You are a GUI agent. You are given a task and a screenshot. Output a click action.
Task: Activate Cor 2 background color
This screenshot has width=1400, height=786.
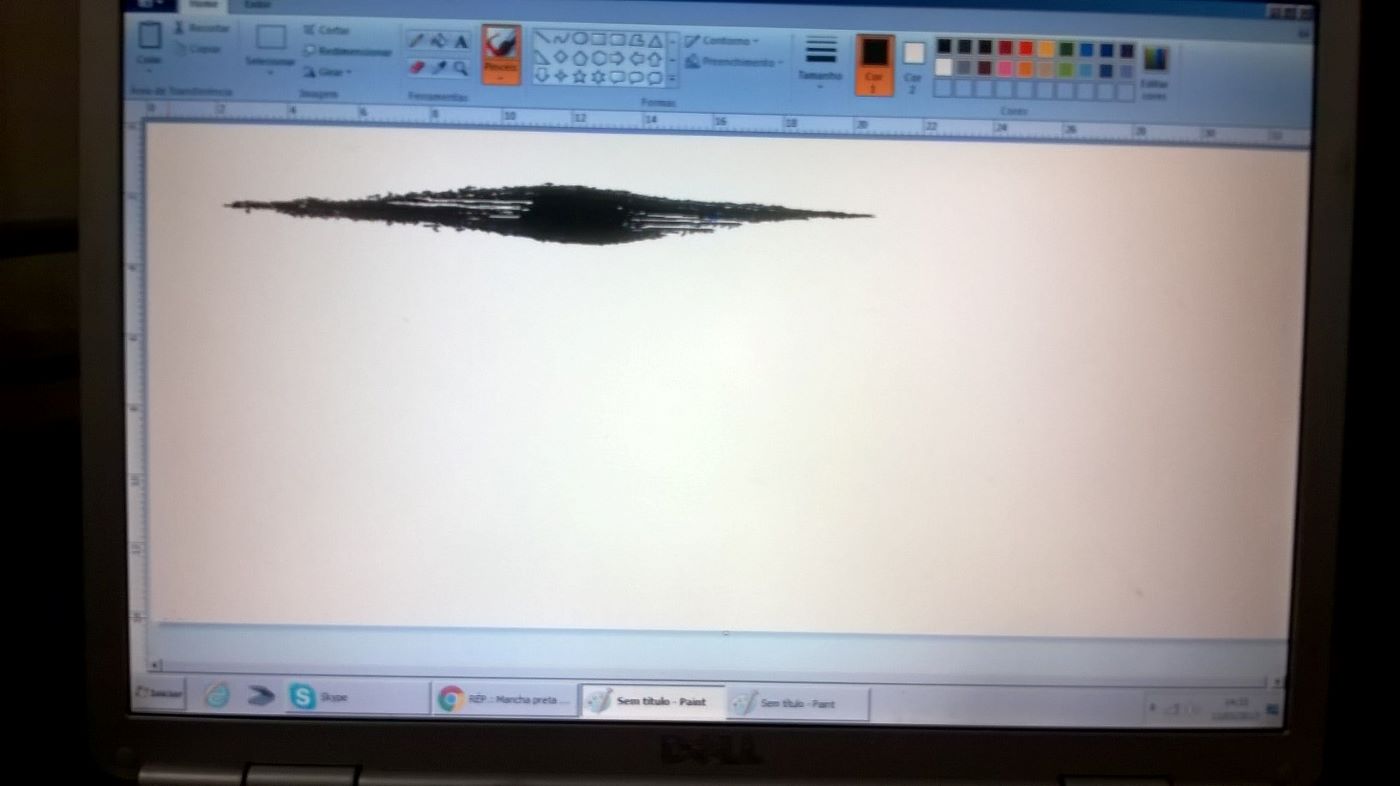point(913,67)
